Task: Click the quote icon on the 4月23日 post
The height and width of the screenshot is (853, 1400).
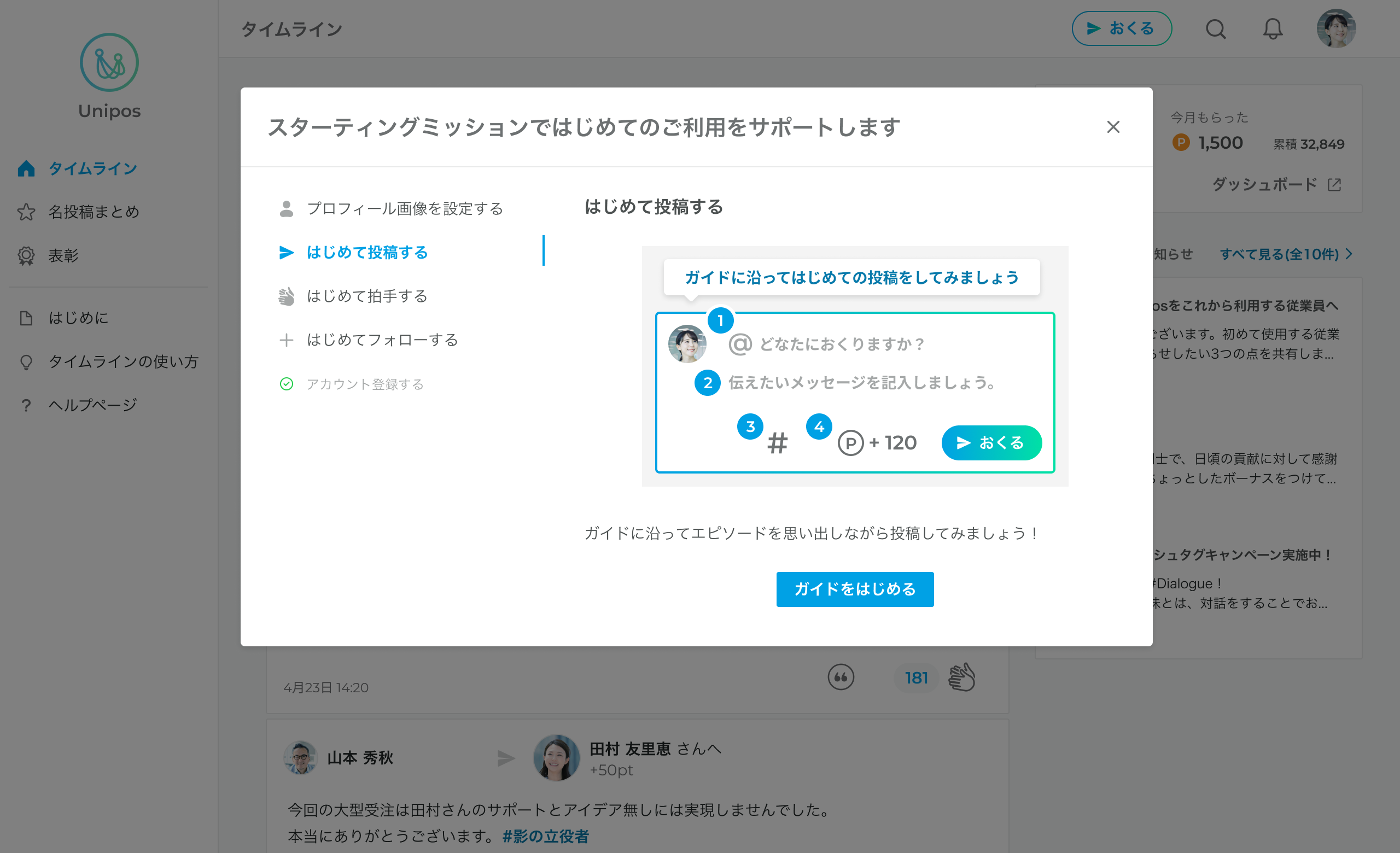Action: (x=841, y=677)
